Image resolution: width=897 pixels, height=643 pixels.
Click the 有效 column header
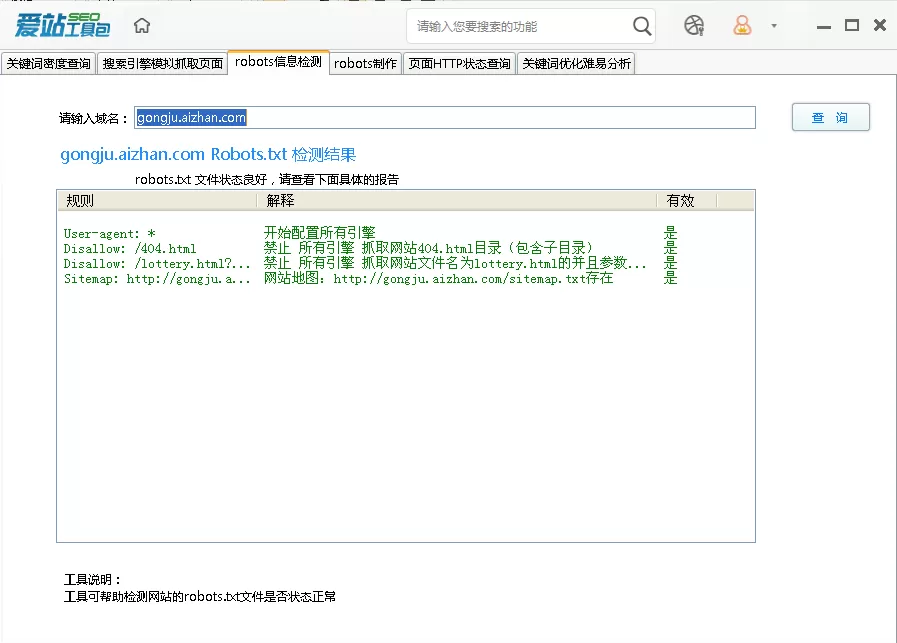point(686,201)
